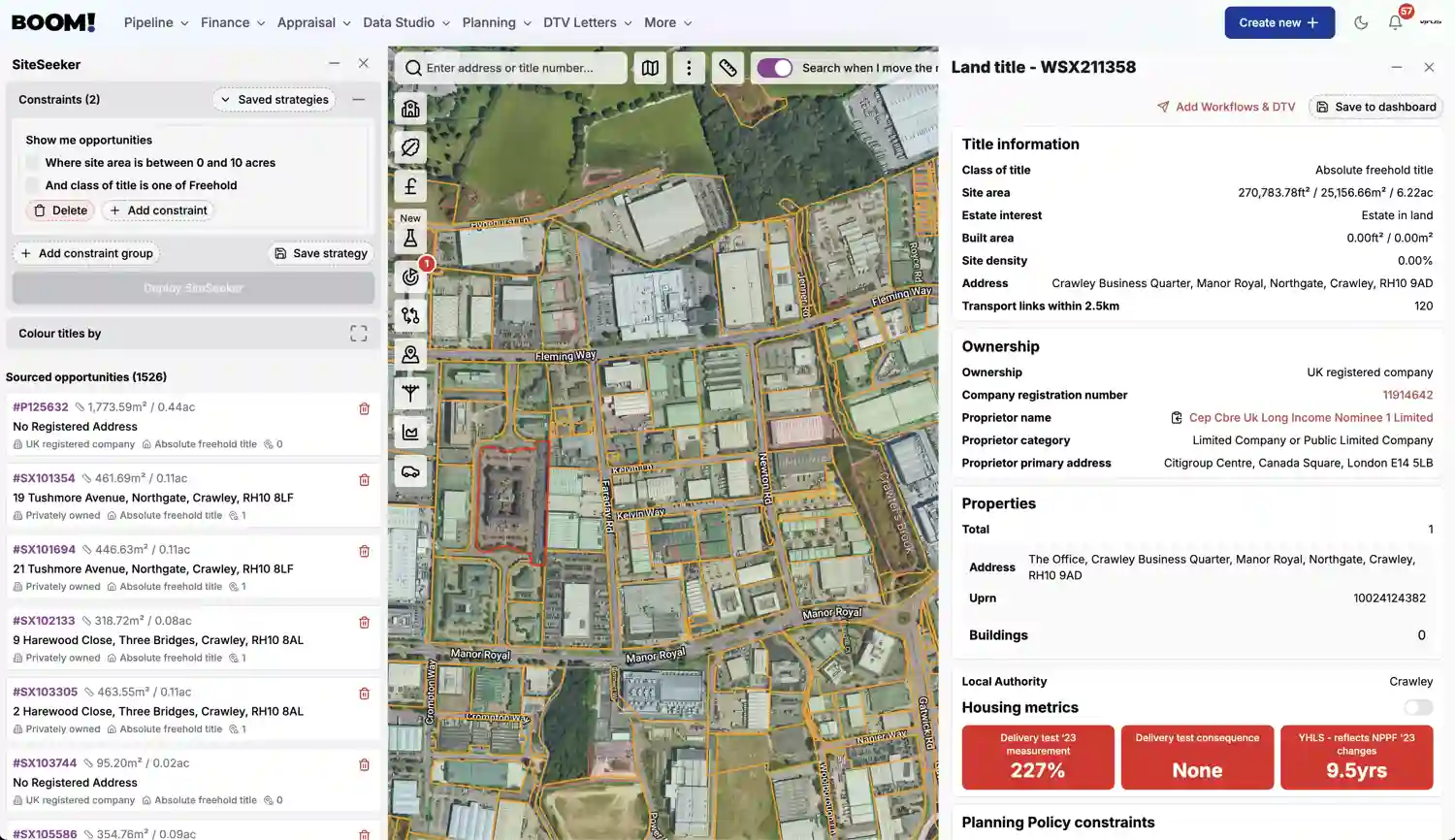Screen dimensions: 1455x840
Task: Open title #SX101354 link
Action: (44, 478)
